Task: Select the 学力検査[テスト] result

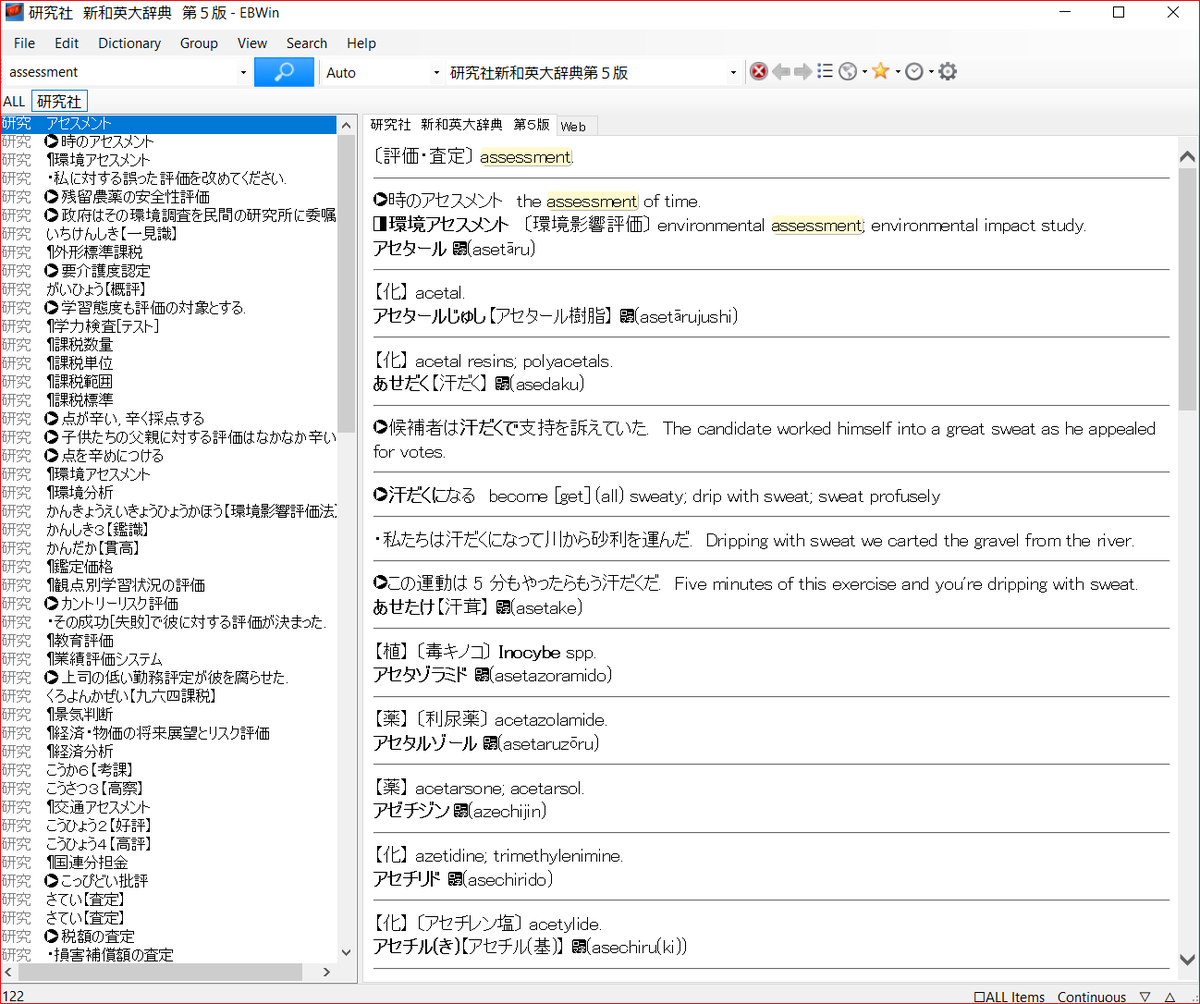Action: (x=168, y=326)
